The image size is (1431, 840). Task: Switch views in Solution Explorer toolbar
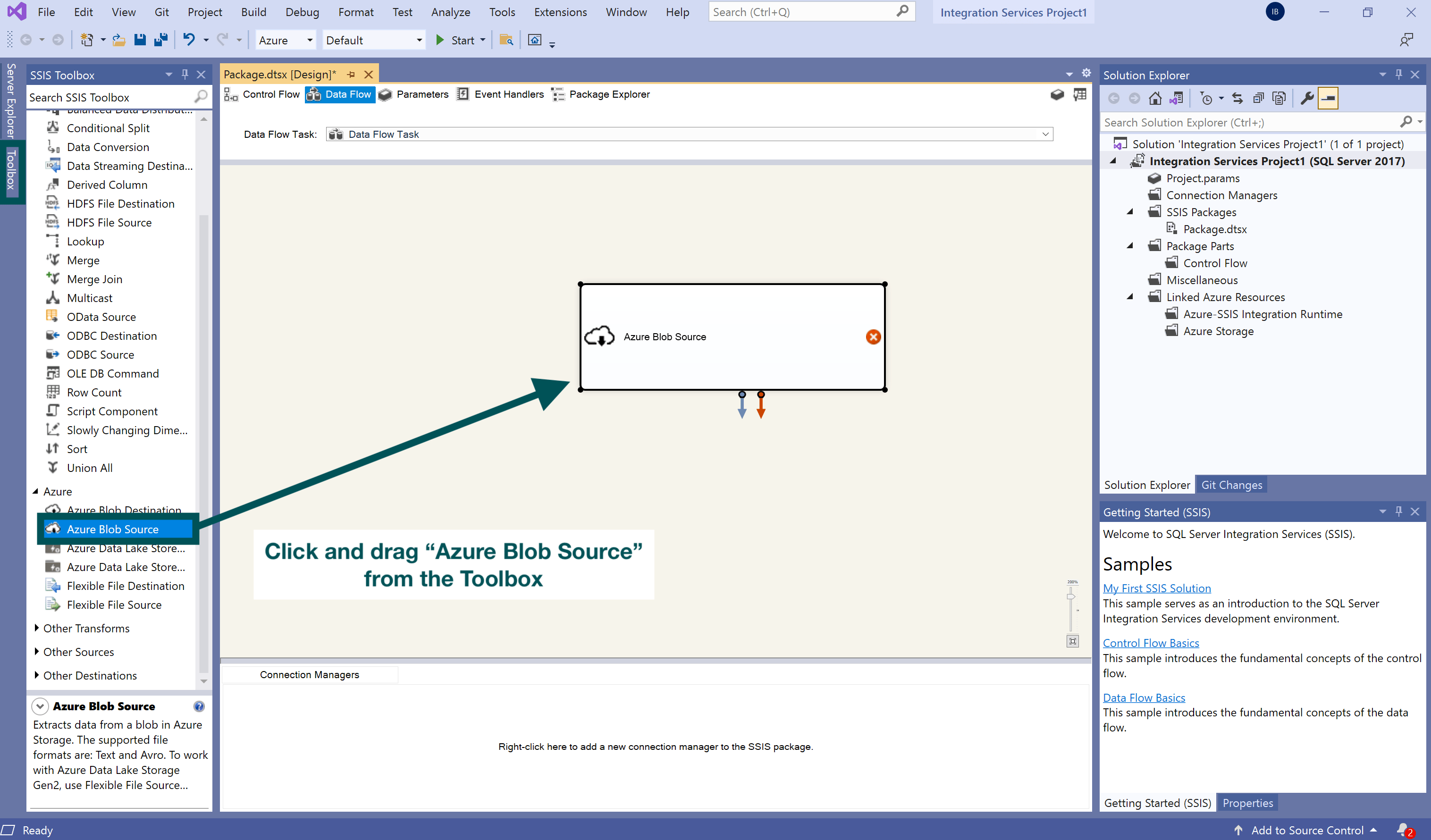coord(1176,98)
